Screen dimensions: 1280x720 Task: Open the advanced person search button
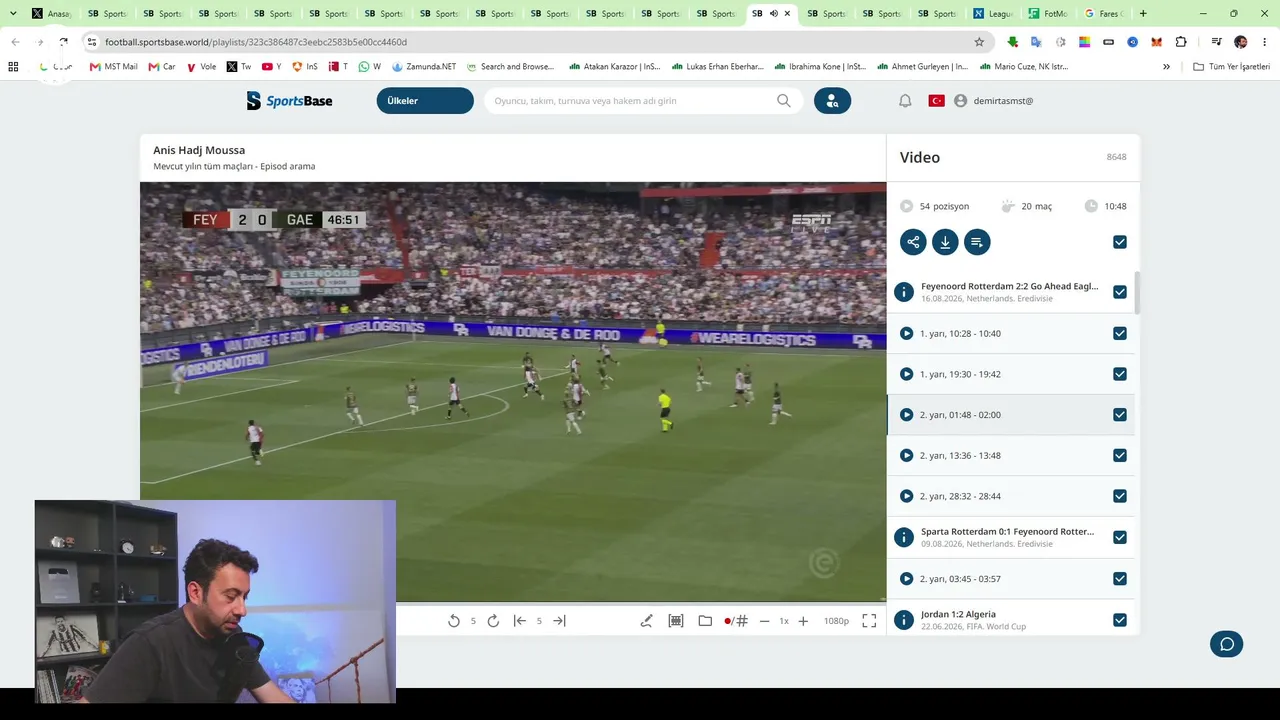coord(832,101)
